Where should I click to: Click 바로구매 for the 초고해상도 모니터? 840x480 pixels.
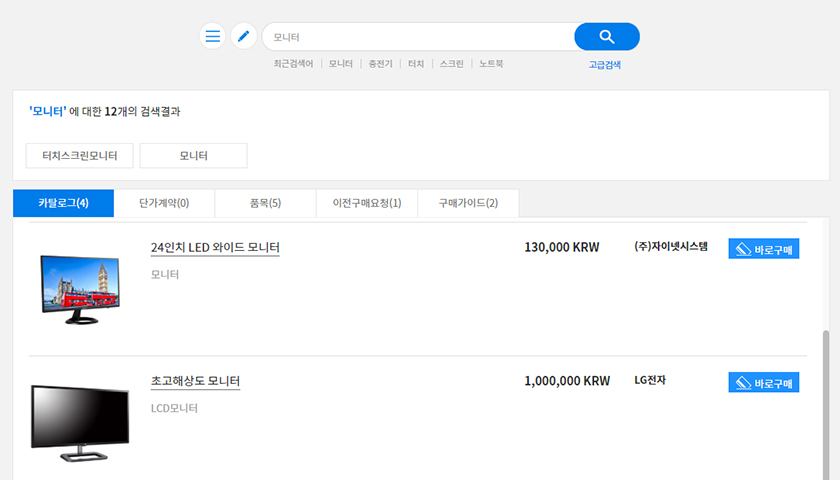pos(763,382)
